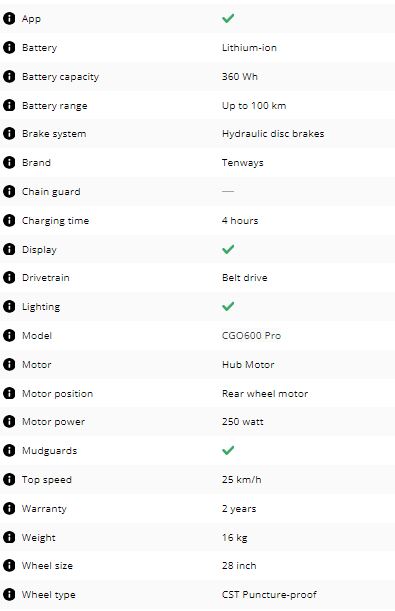Select the Tenways brand value
Screen dimensions: 395x611
243,163
